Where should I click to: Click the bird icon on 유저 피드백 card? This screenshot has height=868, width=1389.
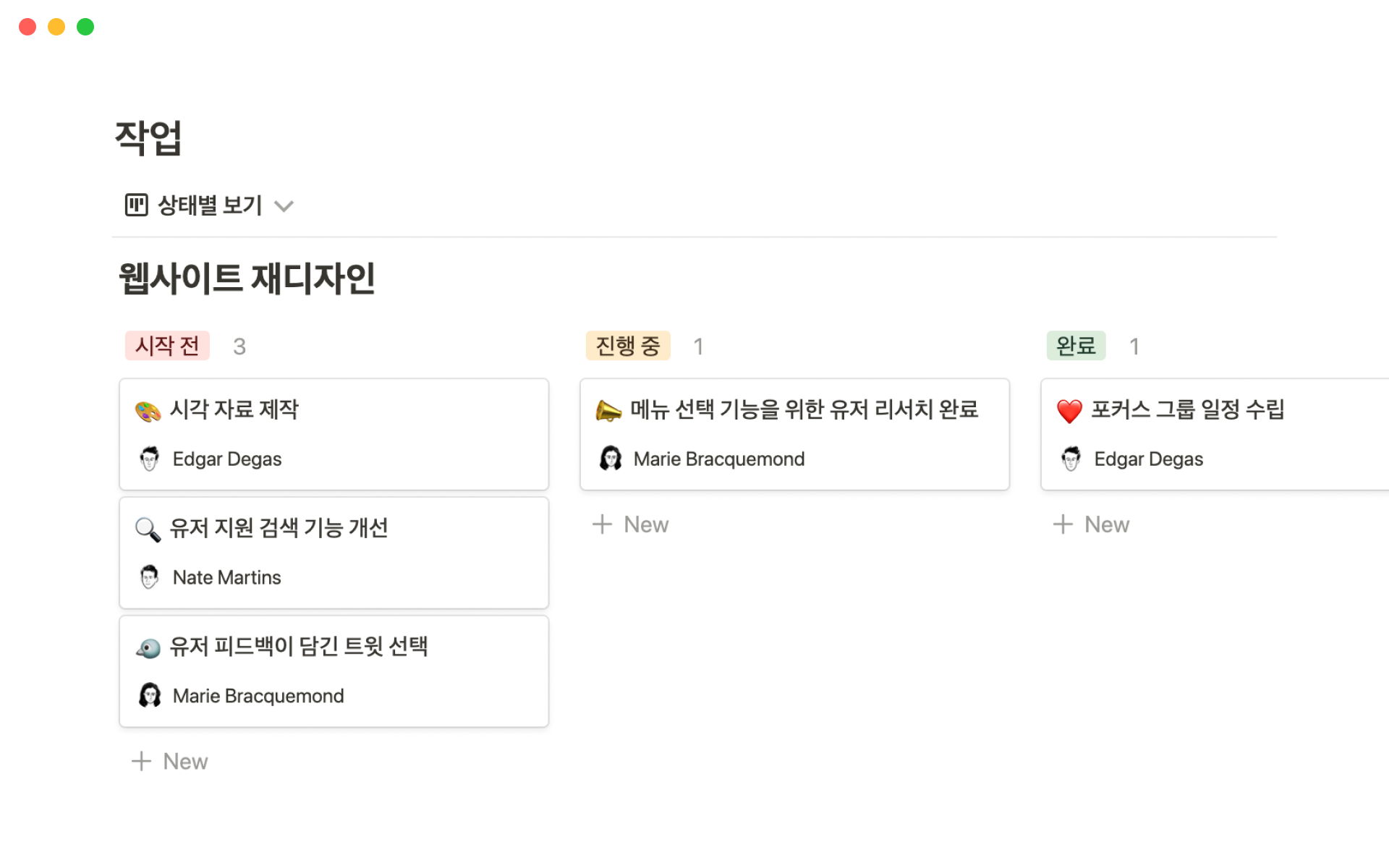[x=148, y=648]
